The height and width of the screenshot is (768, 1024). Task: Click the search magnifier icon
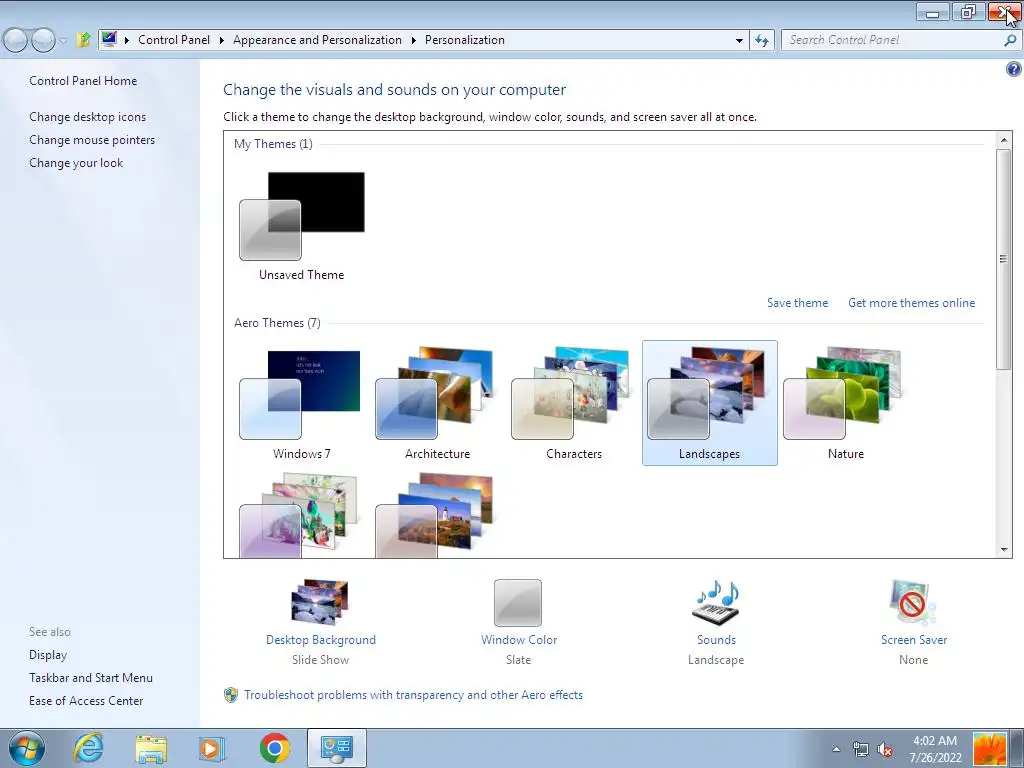[x=1010, y=40]
